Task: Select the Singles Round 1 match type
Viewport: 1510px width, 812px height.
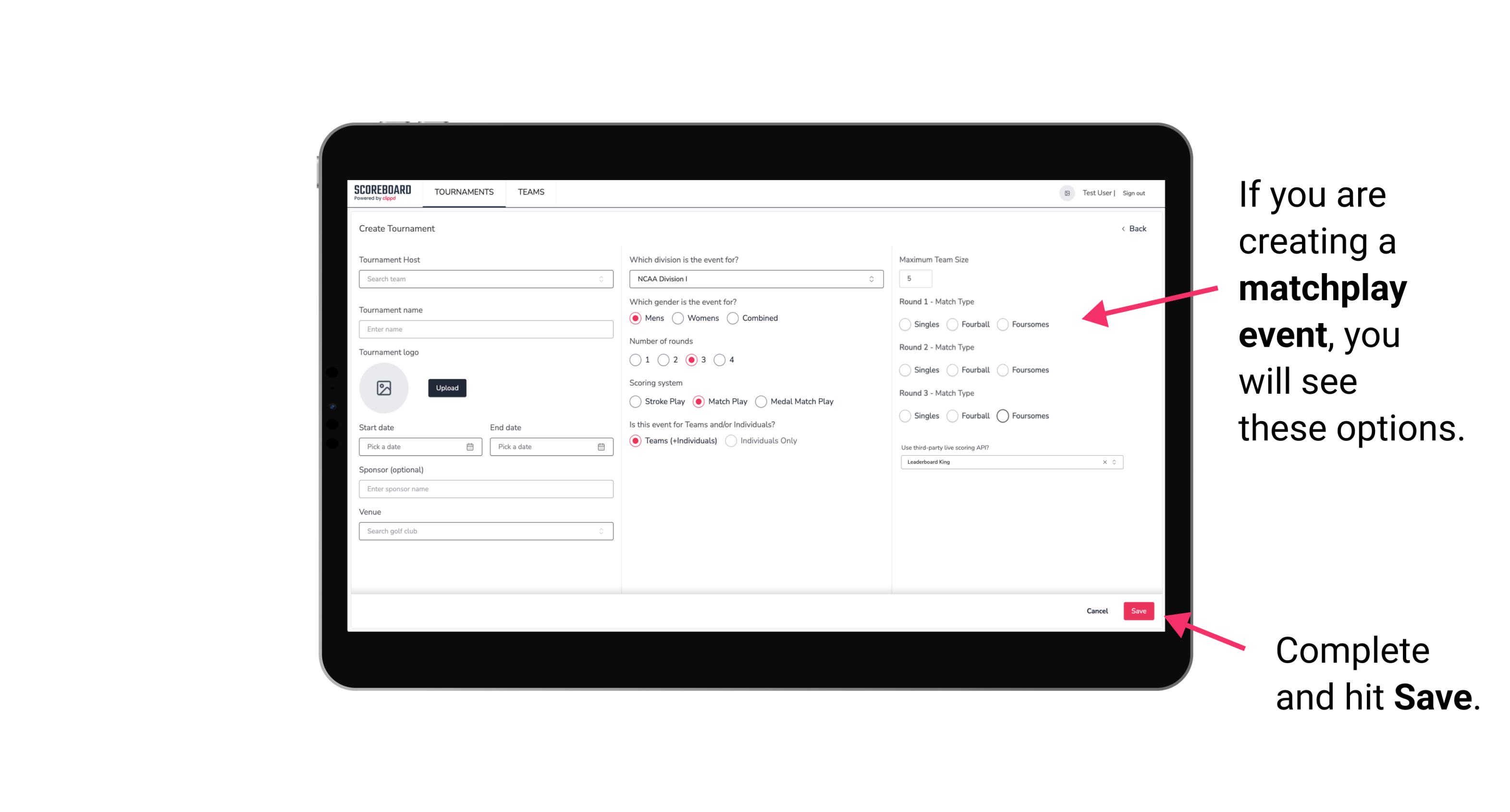Action: coord(905,324)
